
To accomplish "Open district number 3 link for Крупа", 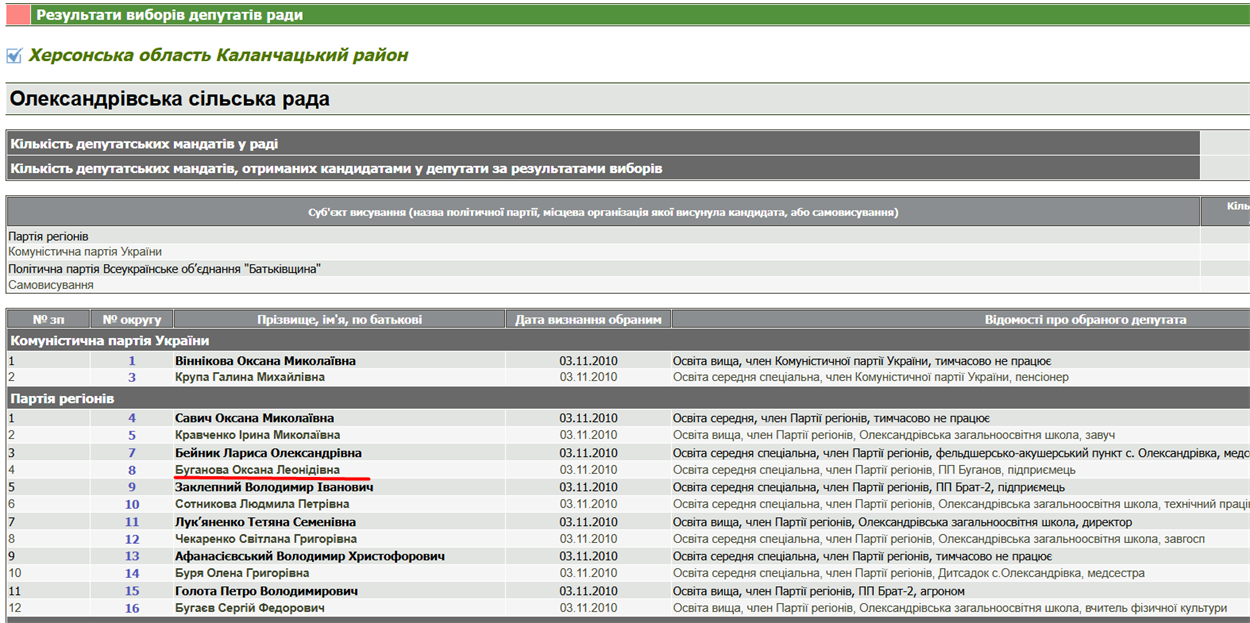I will [x=132, y=378].
